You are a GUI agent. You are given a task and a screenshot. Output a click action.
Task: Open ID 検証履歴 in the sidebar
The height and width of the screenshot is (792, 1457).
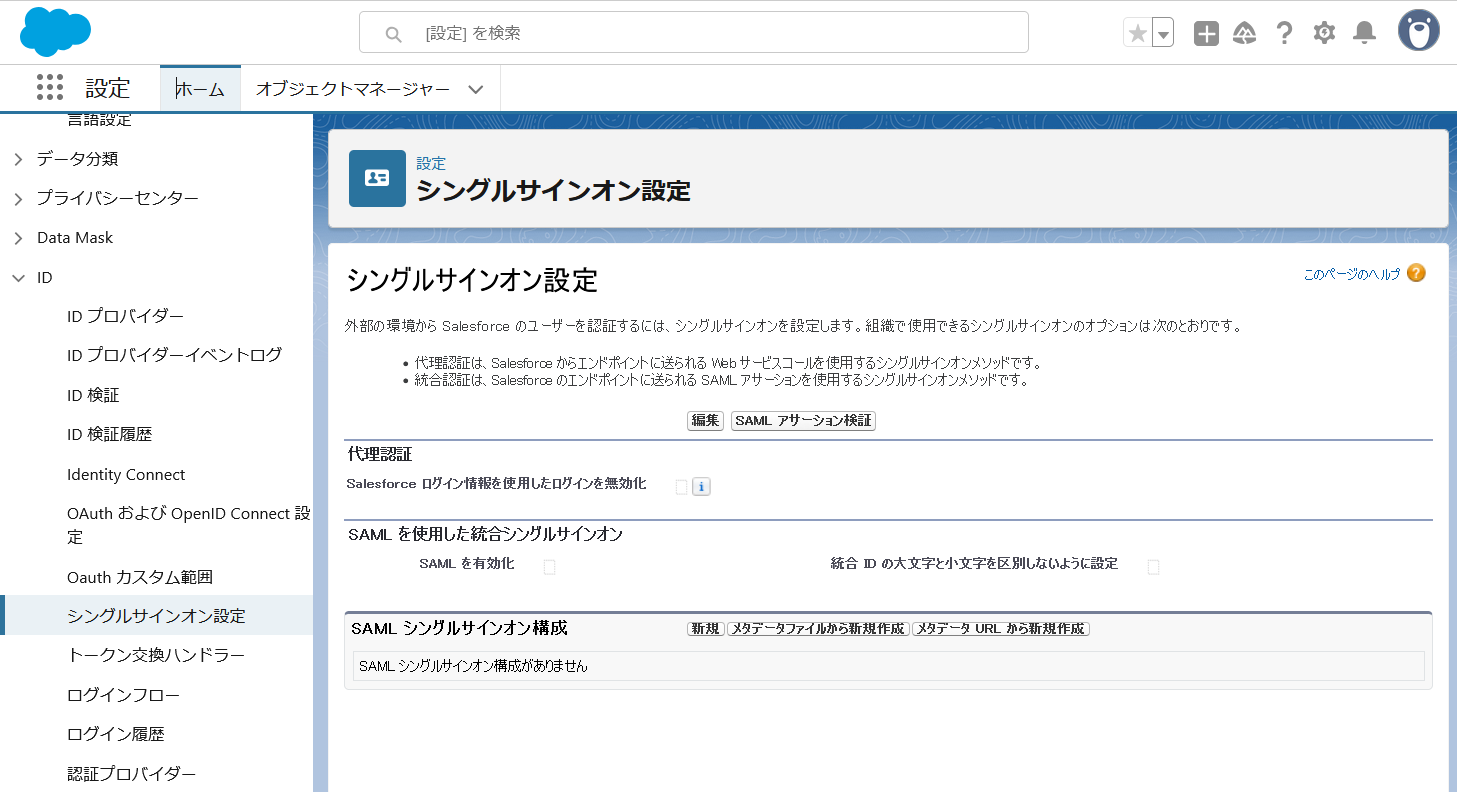tap(109, 434)
